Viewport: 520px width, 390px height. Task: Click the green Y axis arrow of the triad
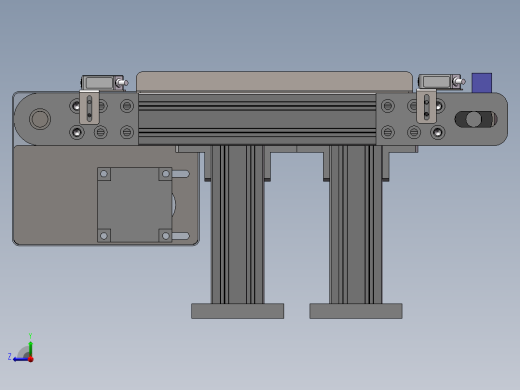point(30,347)
